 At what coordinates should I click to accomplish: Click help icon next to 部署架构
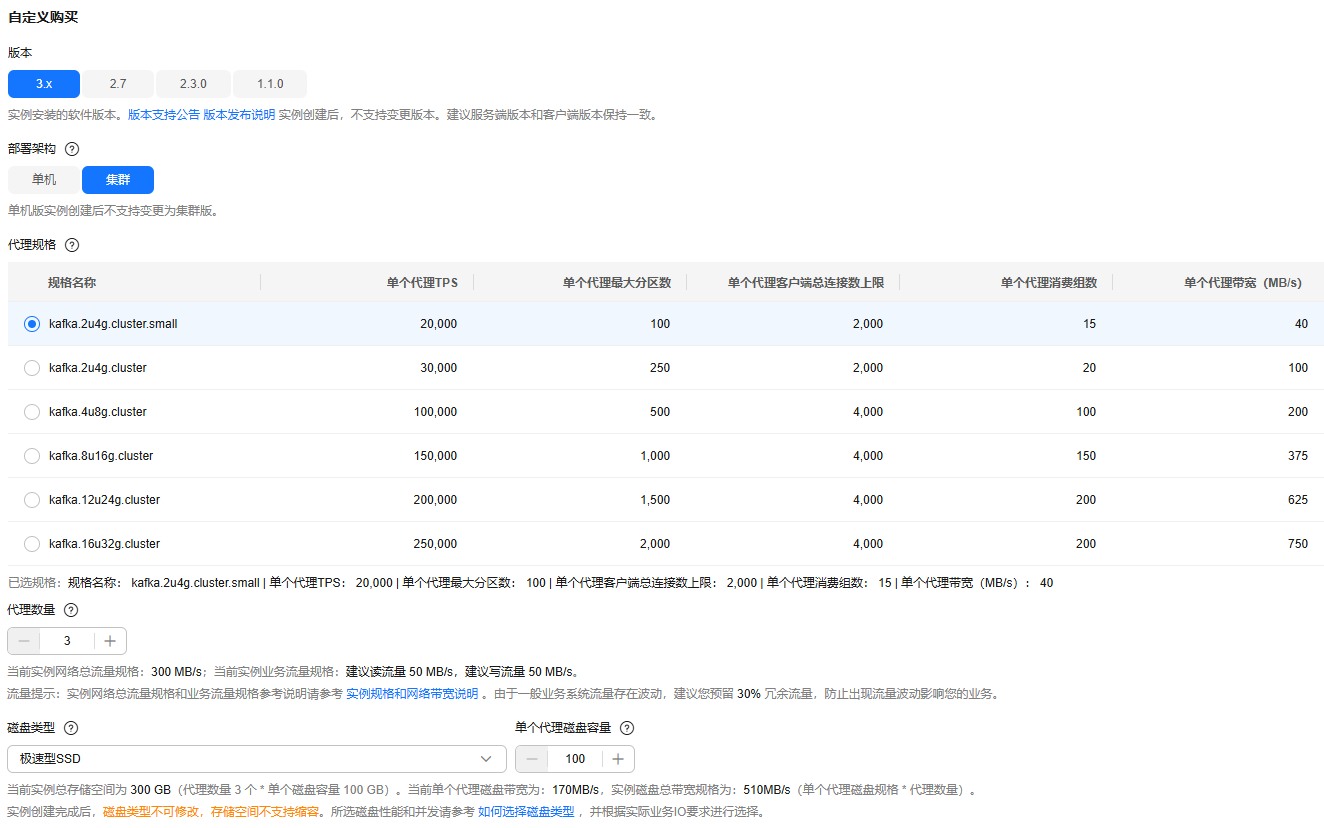(72, 149)
